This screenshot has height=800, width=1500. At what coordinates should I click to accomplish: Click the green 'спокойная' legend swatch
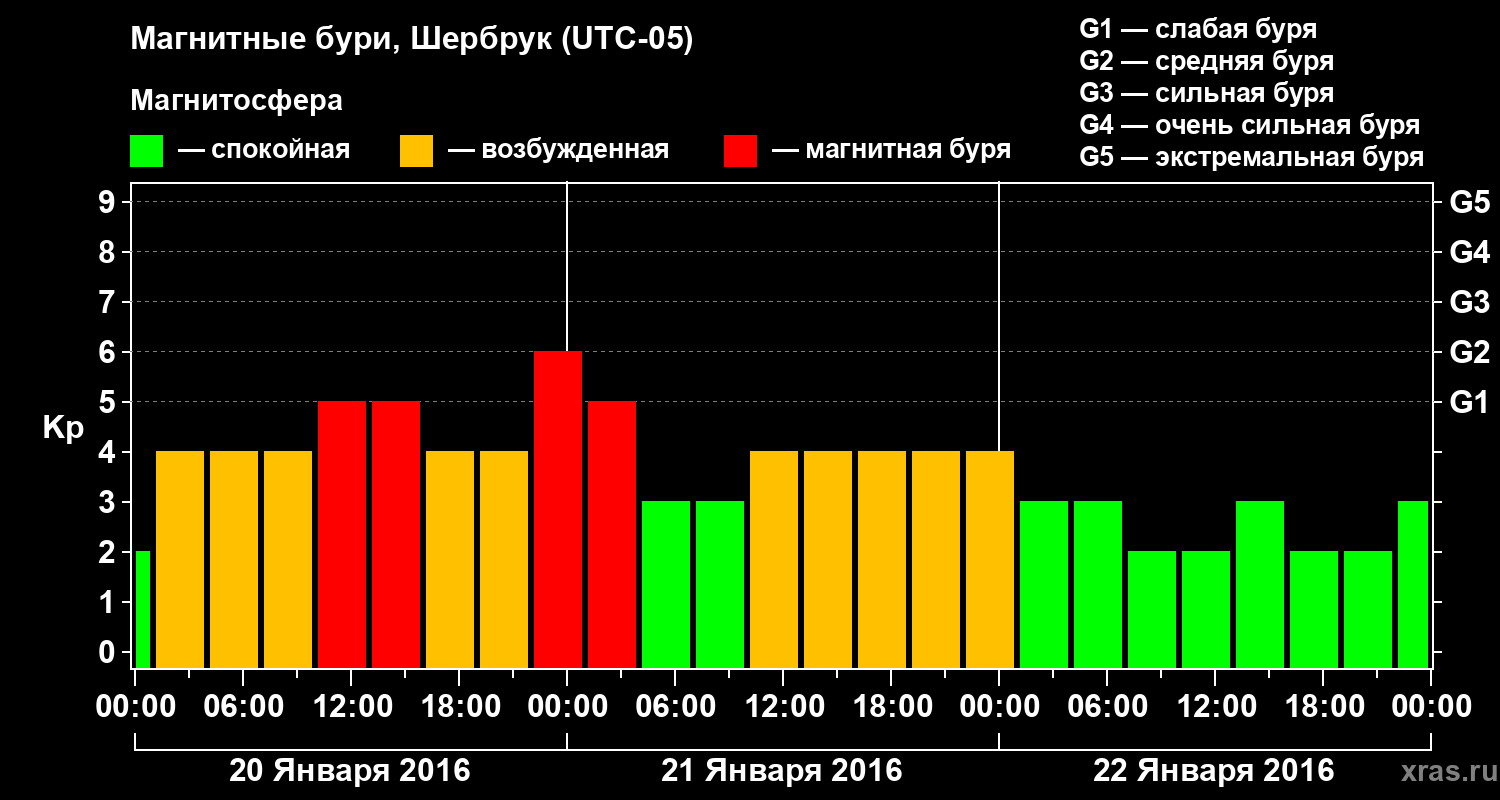(x=146, y=151)
